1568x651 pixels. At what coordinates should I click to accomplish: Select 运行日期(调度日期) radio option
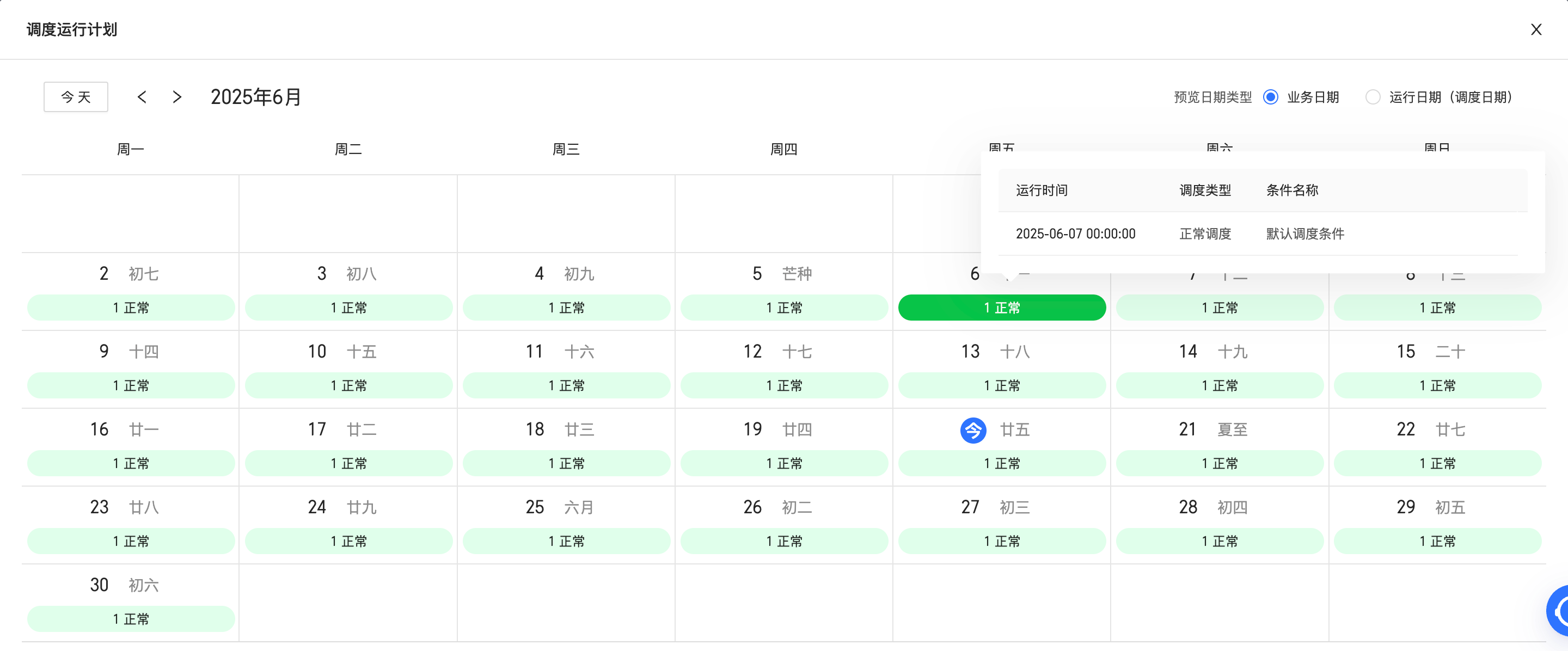[1372, 97]
